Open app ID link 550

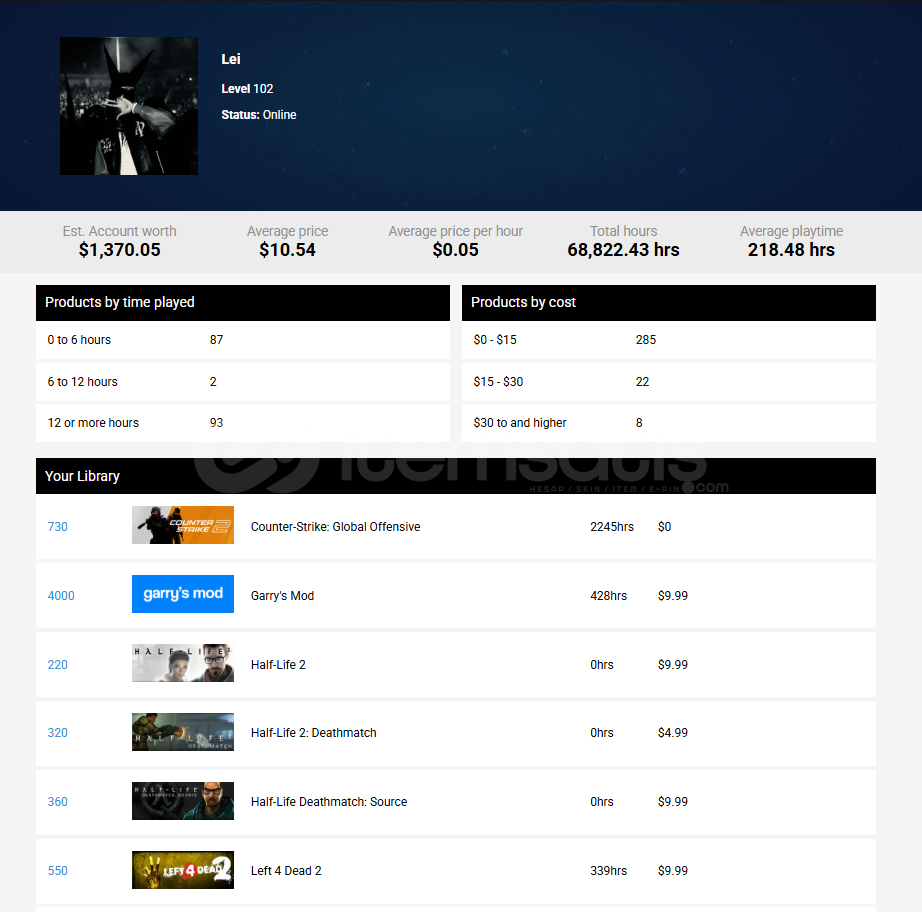(58, 871)
